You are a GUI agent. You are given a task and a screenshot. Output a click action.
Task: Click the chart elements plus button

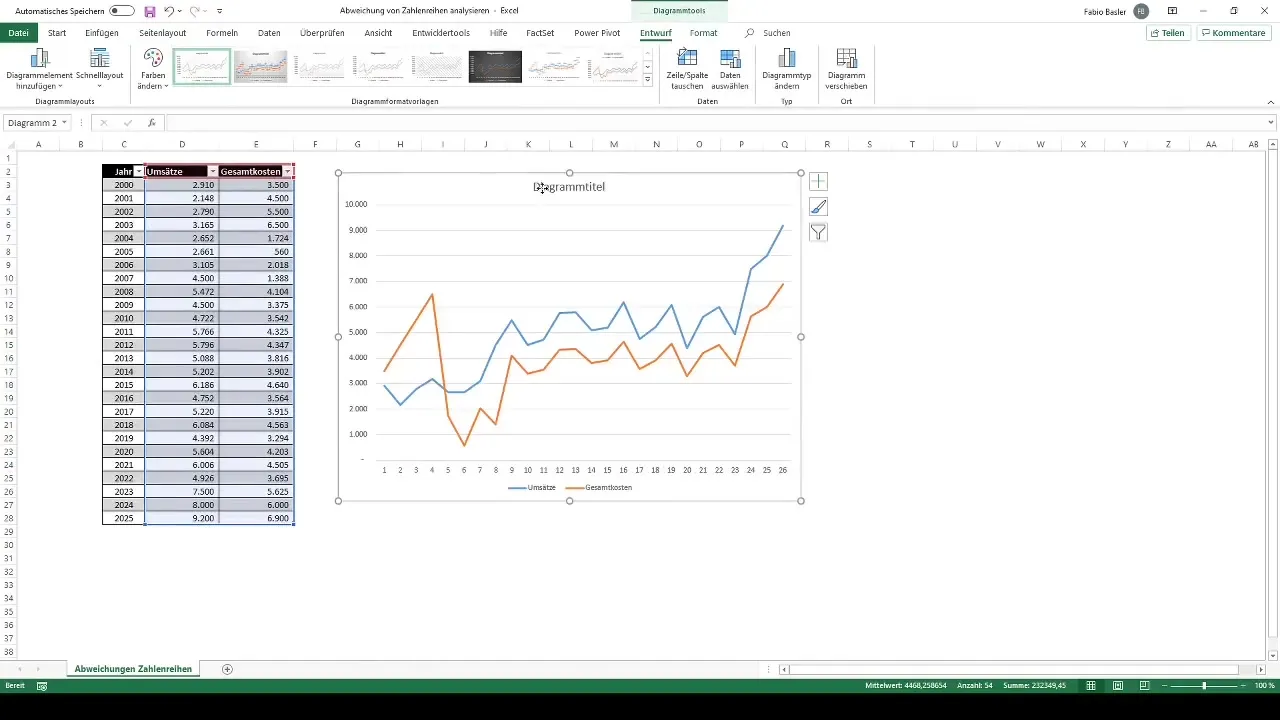coord(818,181)
